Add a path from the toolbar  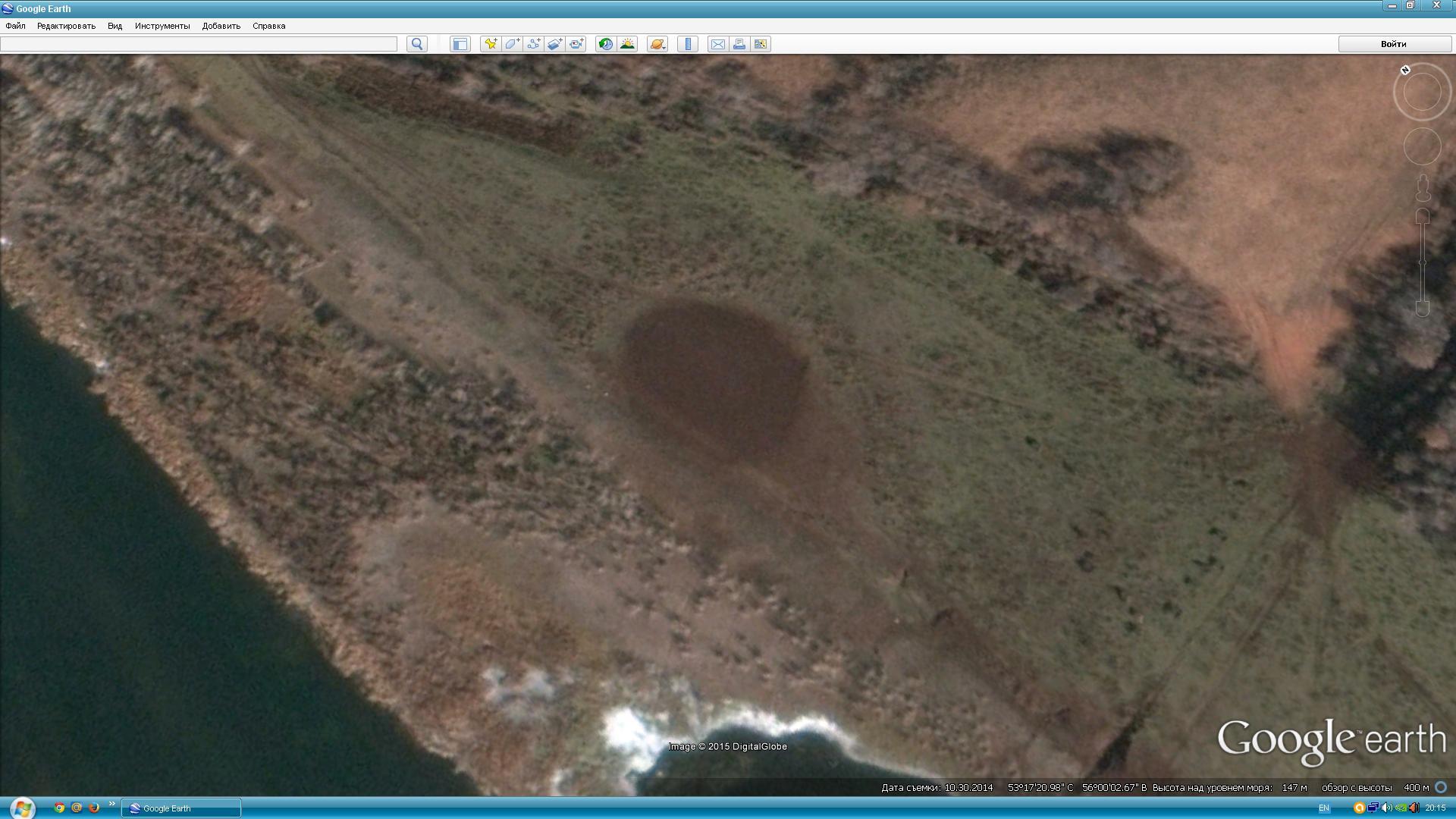534,44
